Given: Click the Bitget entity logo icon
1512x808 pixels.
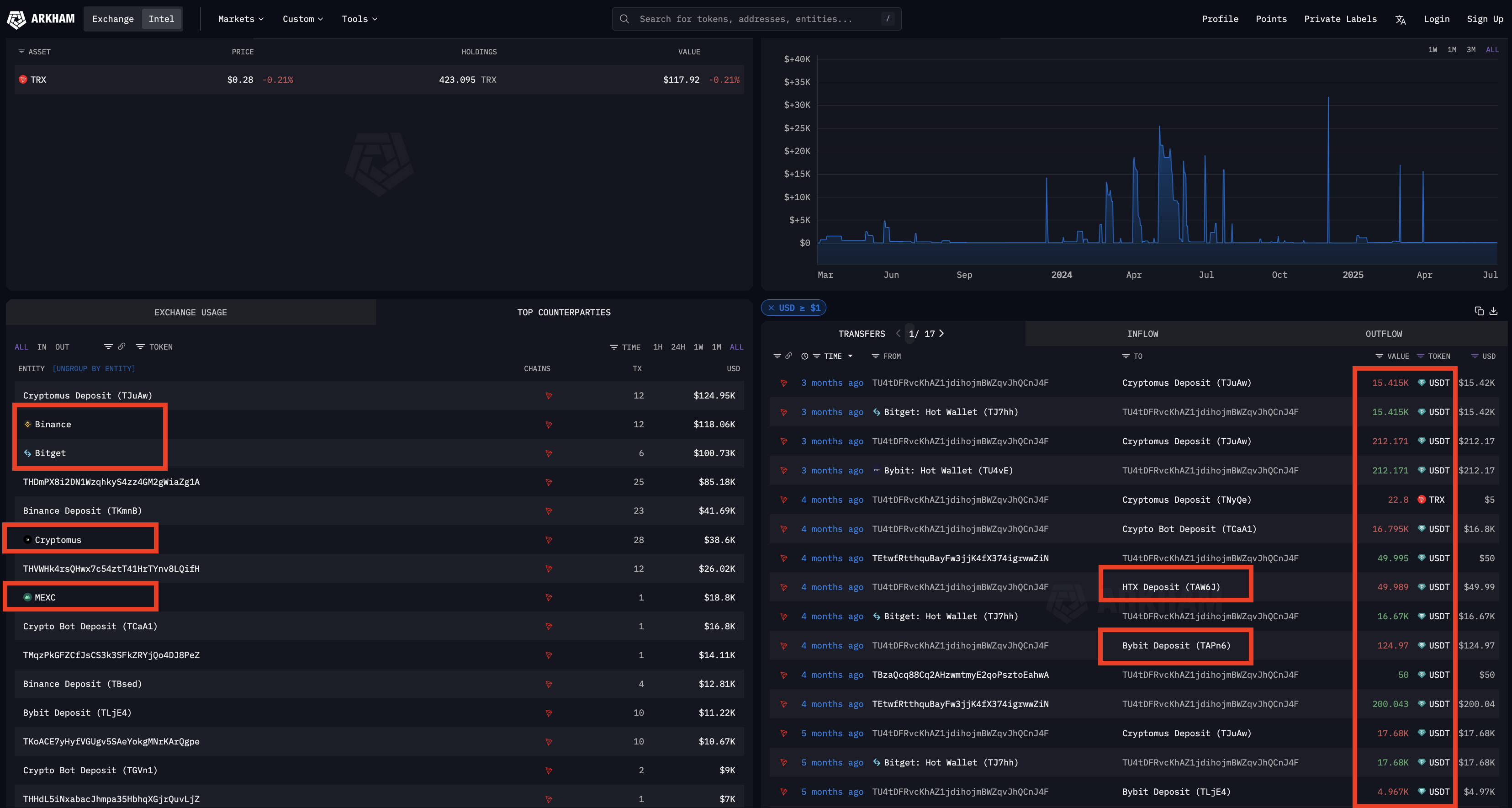Looking at the screenshot, I should tap(27, 453).
